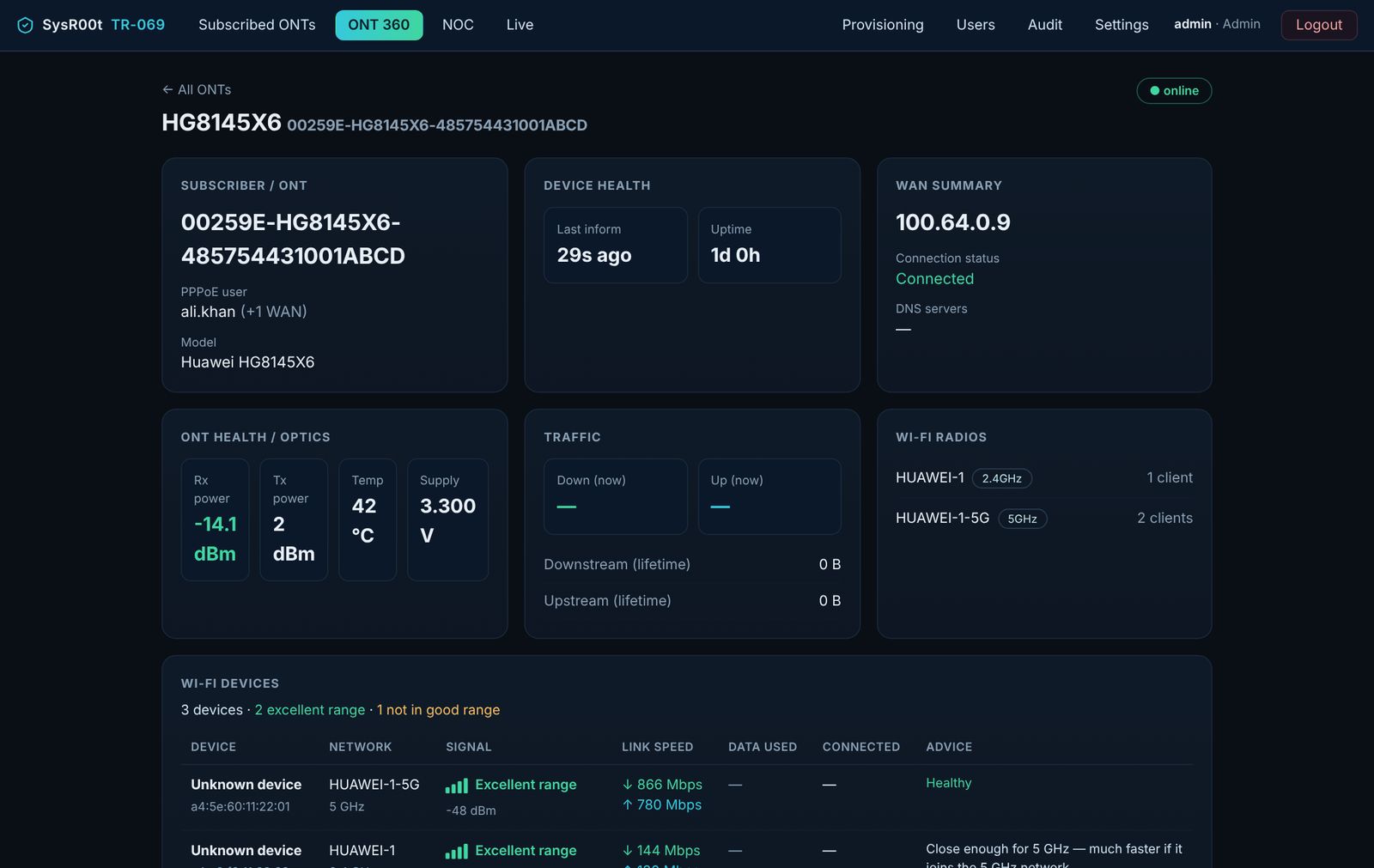This screenshot has height=868, width=1374.
Task: Click the MAC address a4:5e:60:11:22:01
Action: pos(240,807)
